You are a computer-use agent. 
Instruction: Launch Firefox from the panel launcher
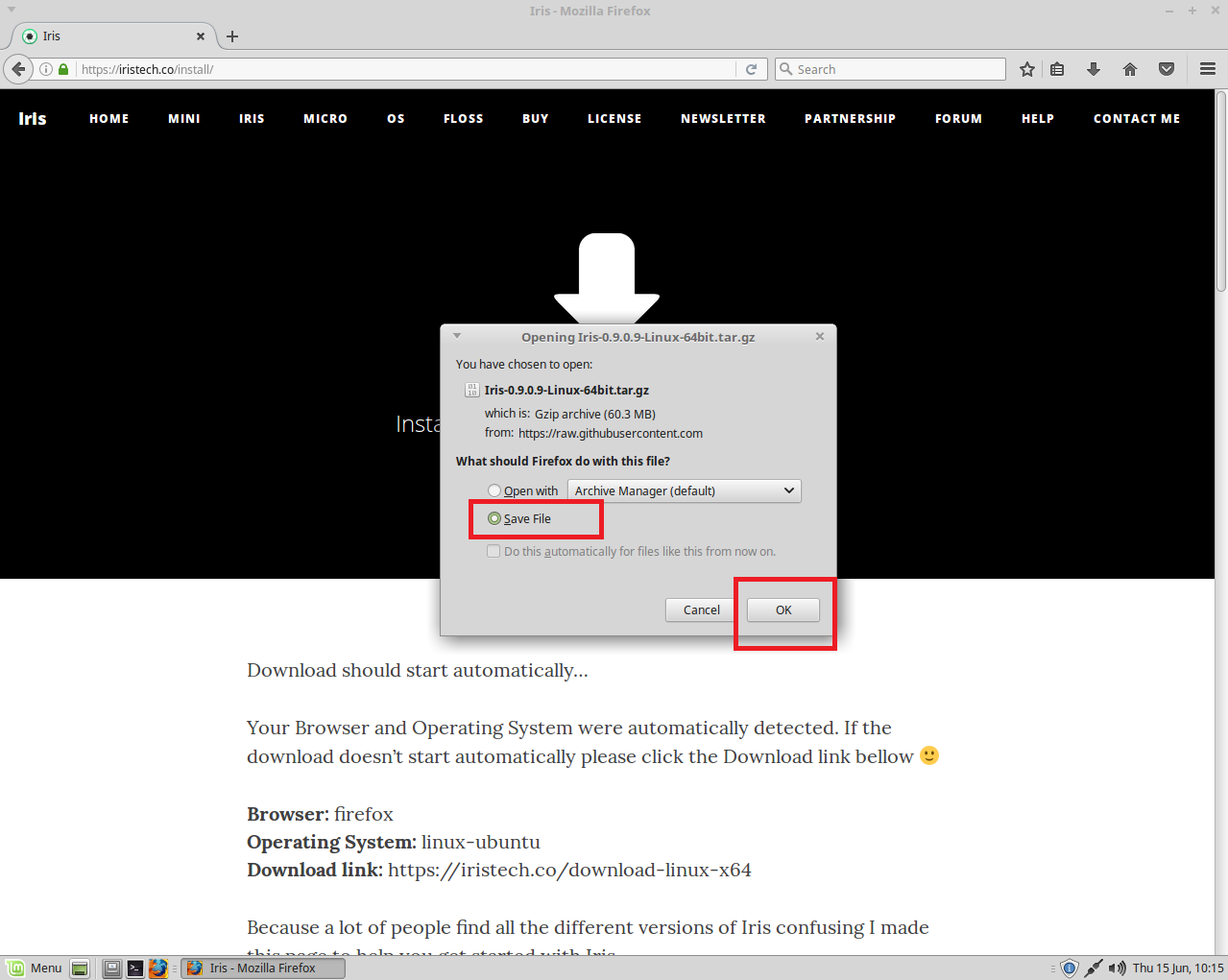coord(158,968)
